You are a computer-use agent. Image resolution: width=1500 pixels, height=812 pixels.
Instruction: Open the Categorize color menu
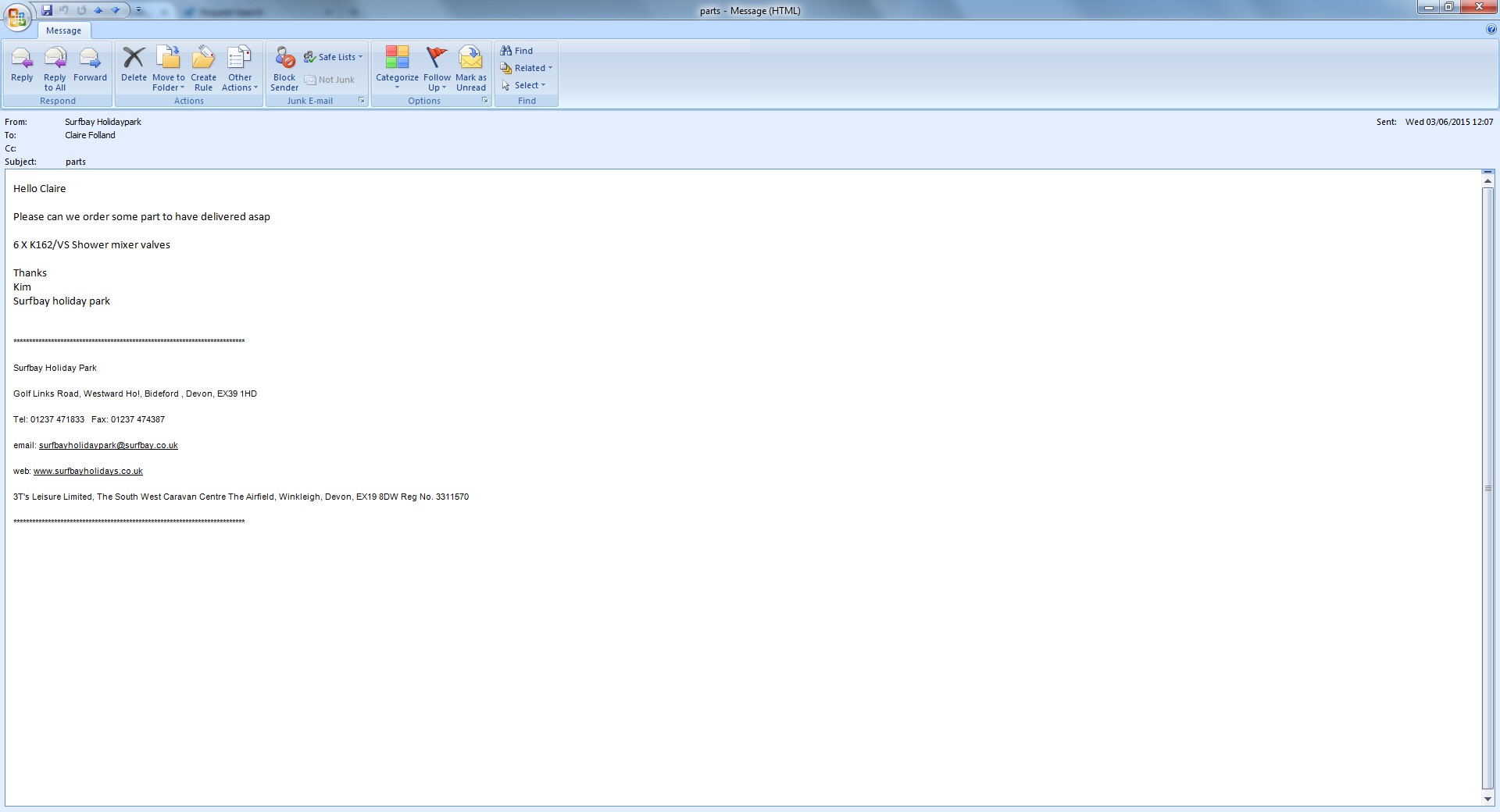397,69
